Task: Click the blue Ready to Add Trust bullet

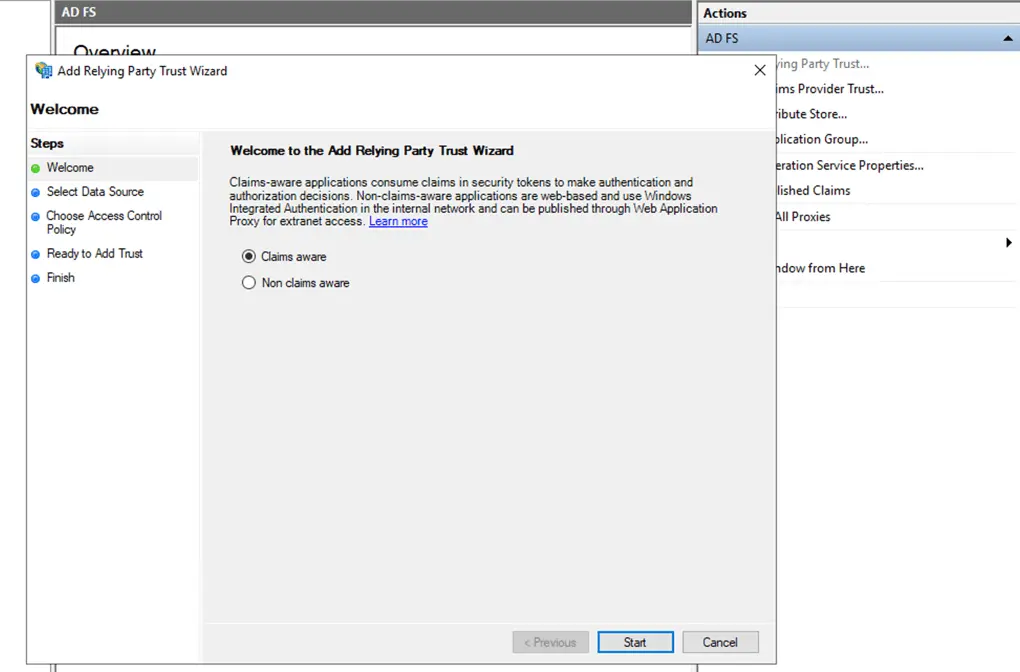Action: 36,254
